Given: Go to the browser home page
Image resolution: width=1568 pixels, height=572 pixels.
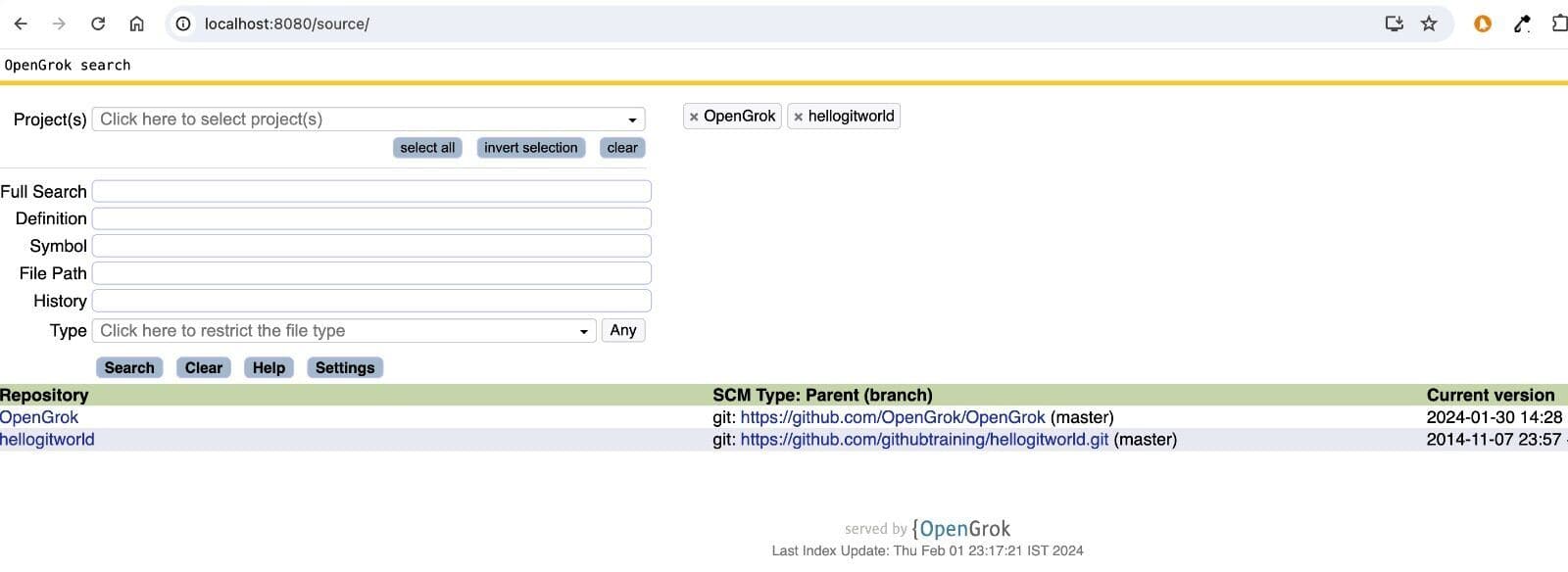Looking at the screenshot, I should (137, 24).
